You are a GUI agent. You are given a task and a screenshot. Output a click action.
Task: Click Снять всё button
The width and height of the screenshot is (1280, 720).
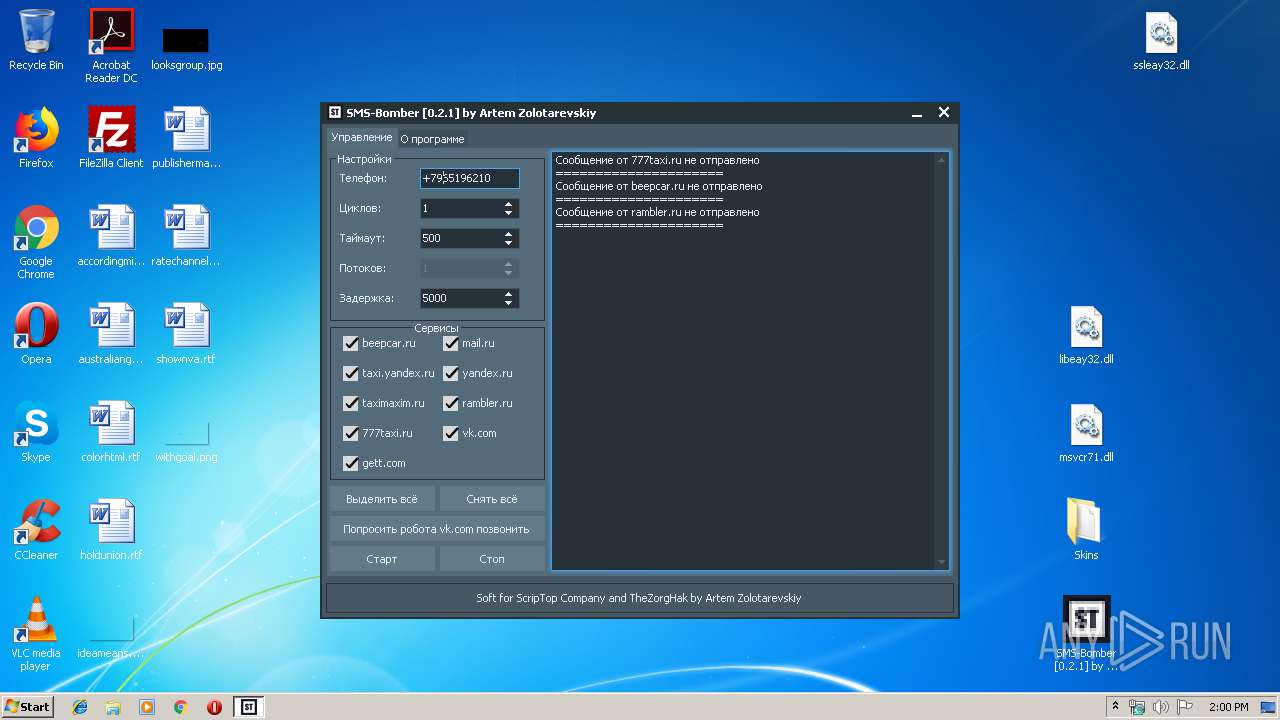[x=492, y=499]
